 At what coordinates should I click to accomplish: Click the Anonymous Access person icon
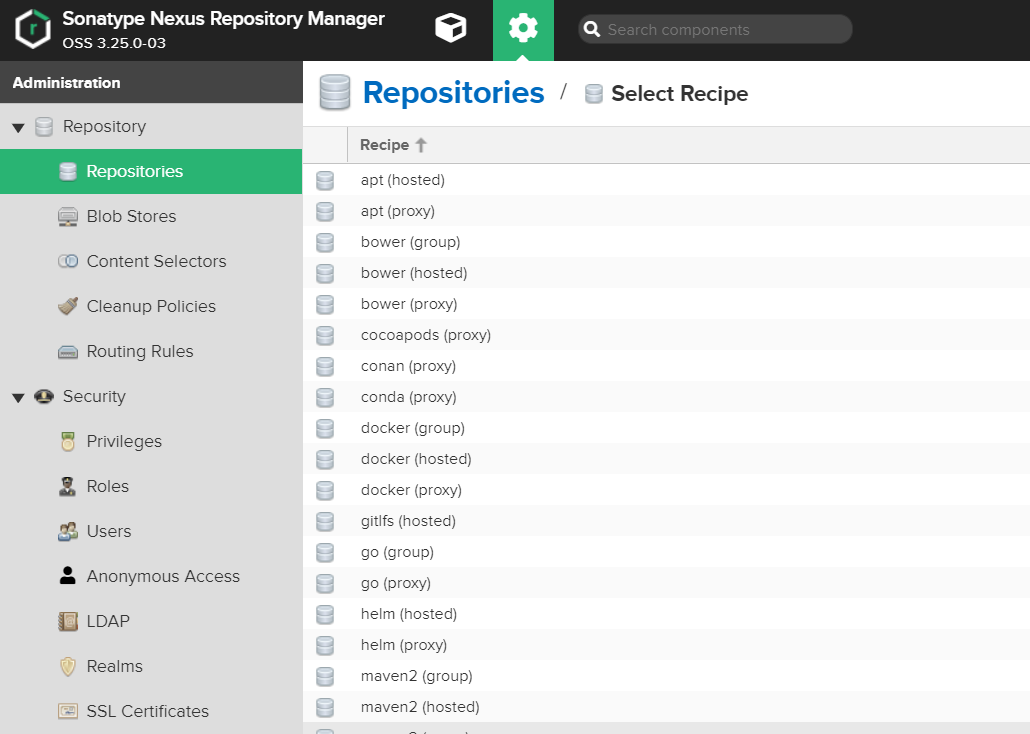pos(68,576)
